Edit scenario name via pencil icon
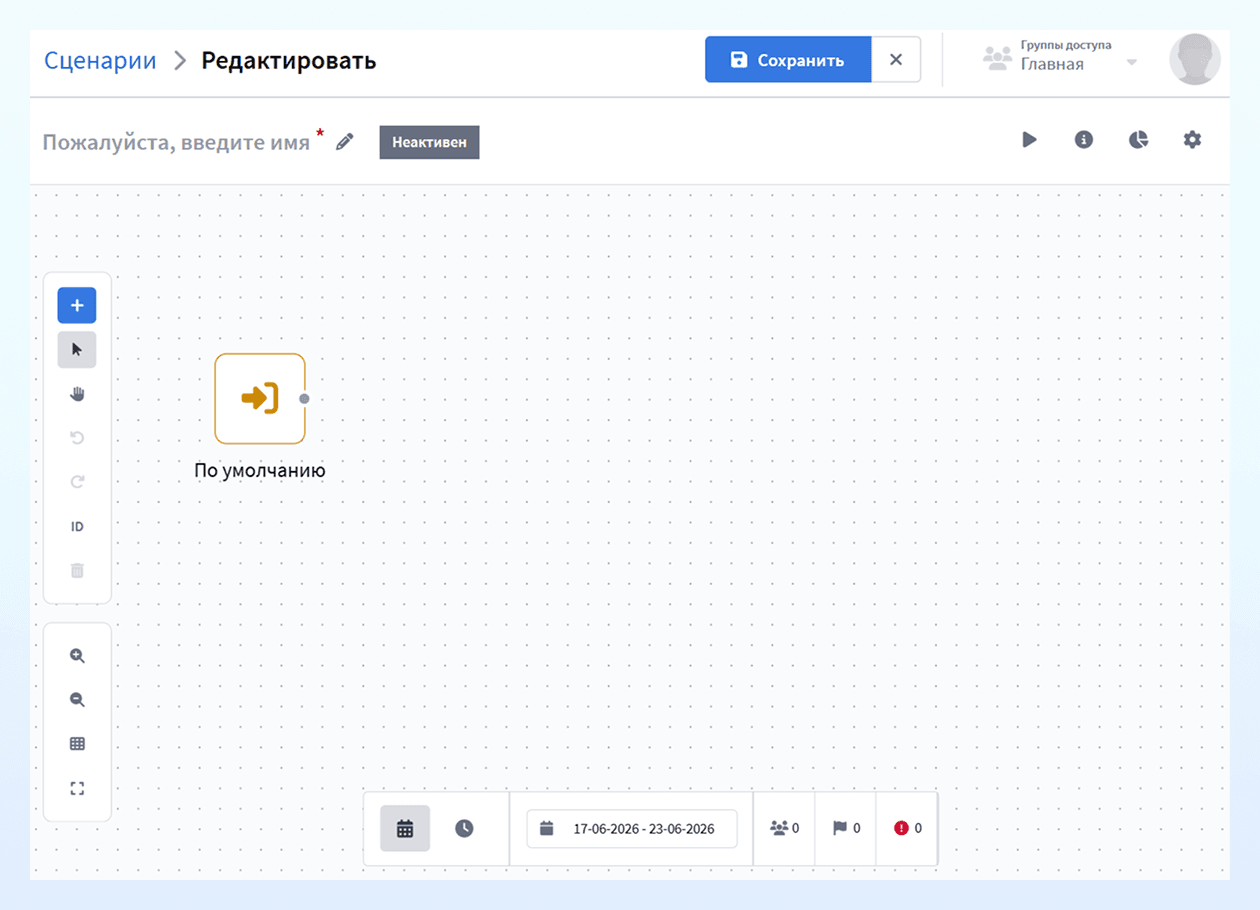This screenshot has height=910, width=1260. 345,142
